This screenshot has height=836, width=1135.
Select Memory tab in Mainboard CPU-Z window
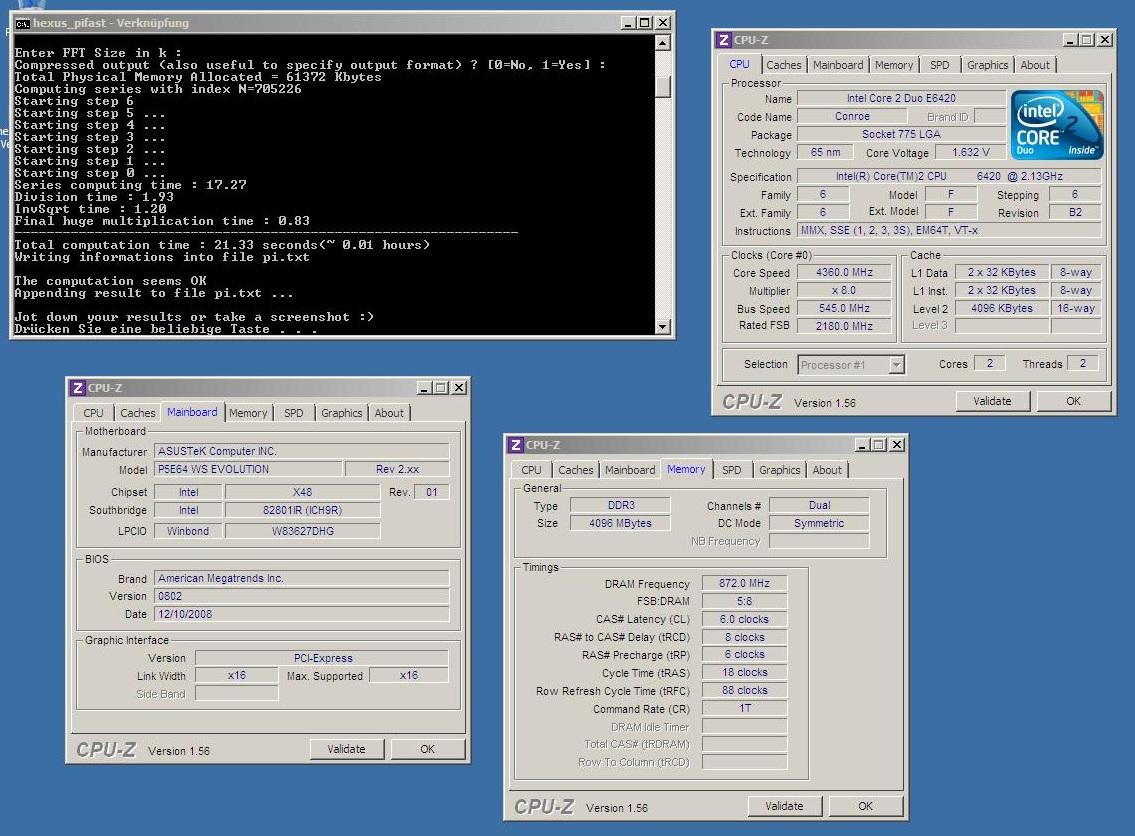point(248,413)
